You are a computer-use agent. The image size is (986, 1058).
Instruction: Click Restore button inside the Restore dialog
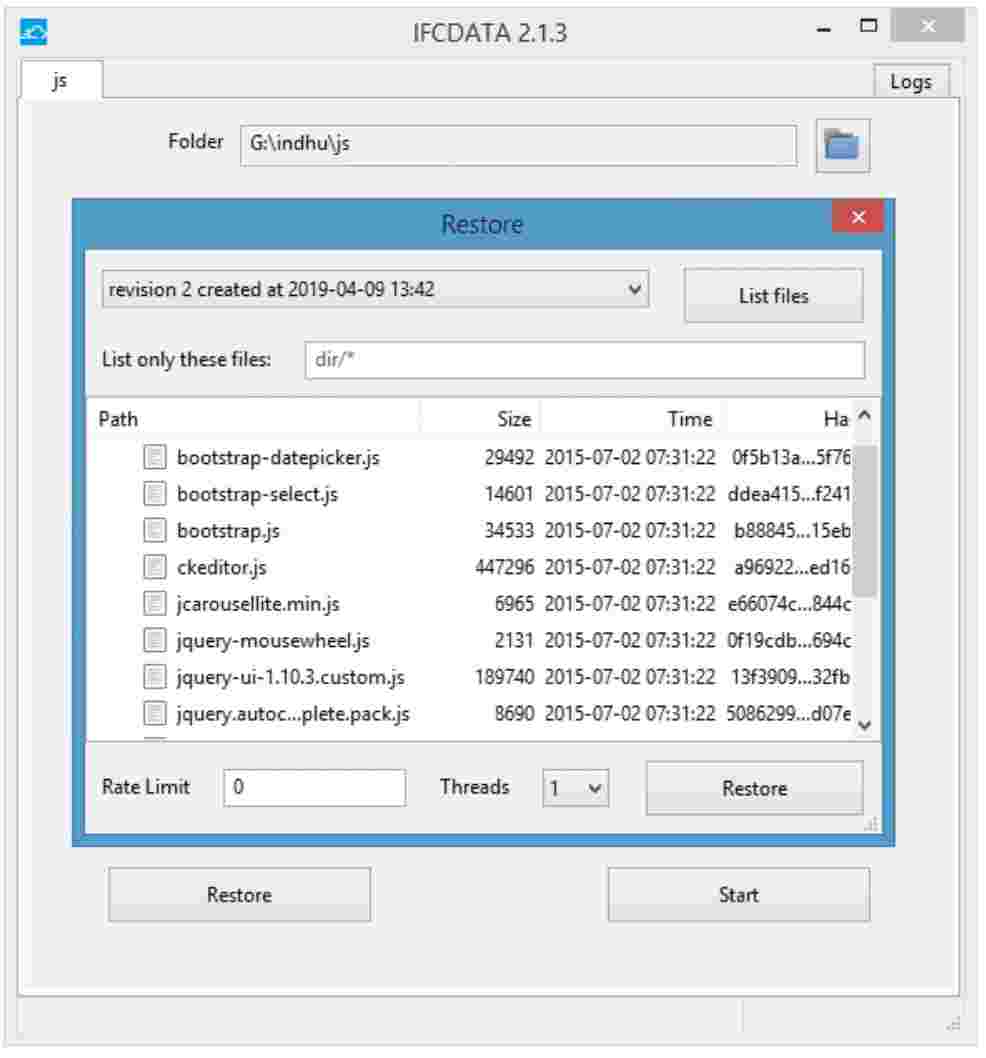755,788
